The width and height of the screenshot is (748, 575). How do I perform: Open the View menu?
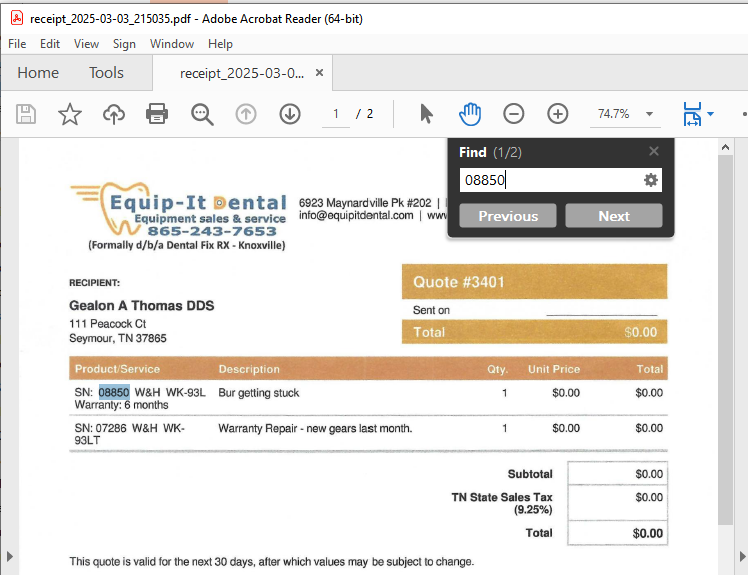pyautogui.click(x=86, y=44)
